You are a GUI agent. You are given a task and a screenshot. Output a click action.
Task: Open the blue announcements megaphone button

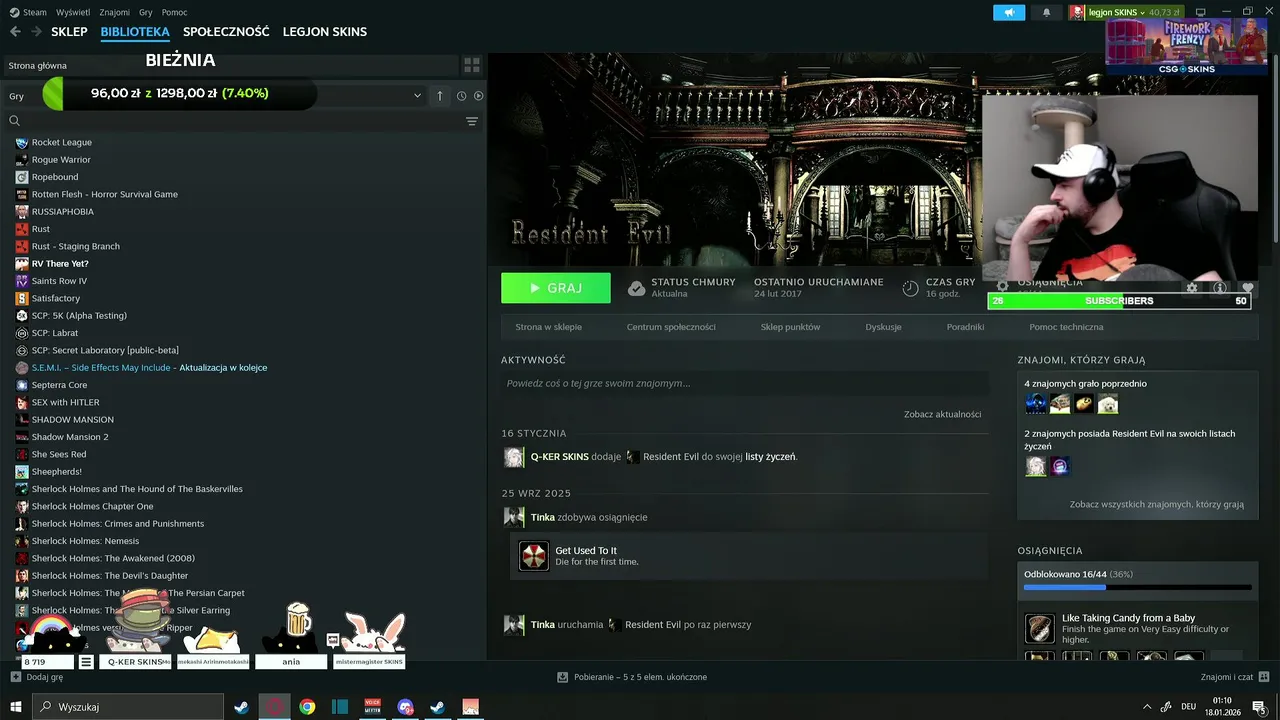[1009, 12]
